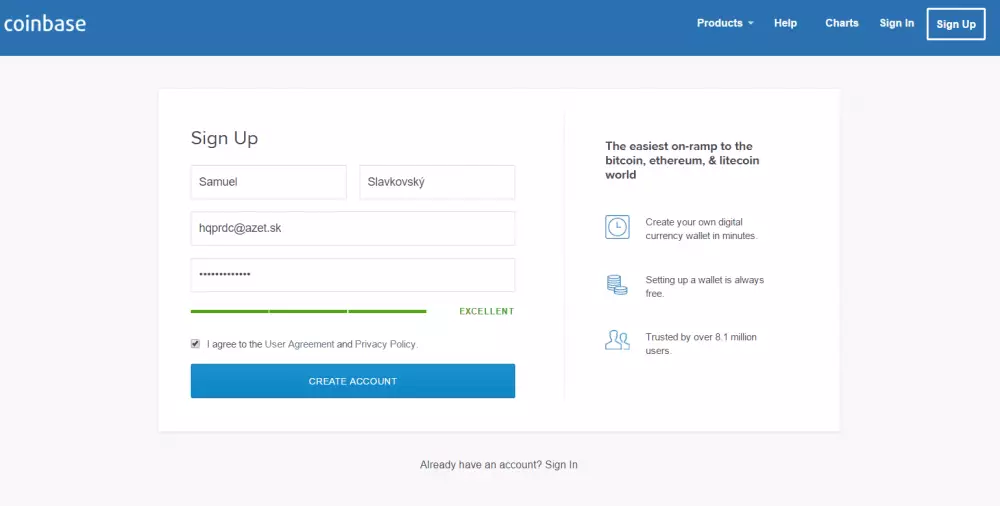The height and width of the screenshot is (506, 1000).
Task: Click the trusted users people icon
Action: (x=617, y=340)
